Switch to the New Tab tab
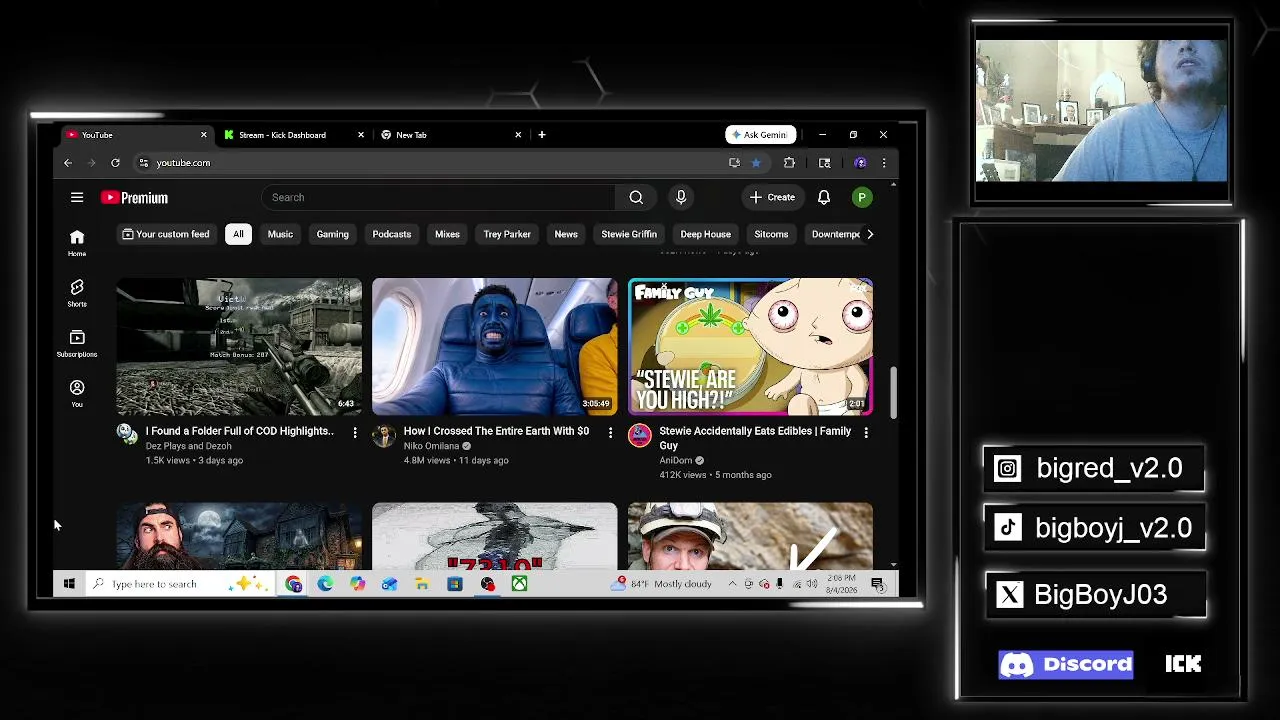 pyautogui.click(x=451, y=135)
